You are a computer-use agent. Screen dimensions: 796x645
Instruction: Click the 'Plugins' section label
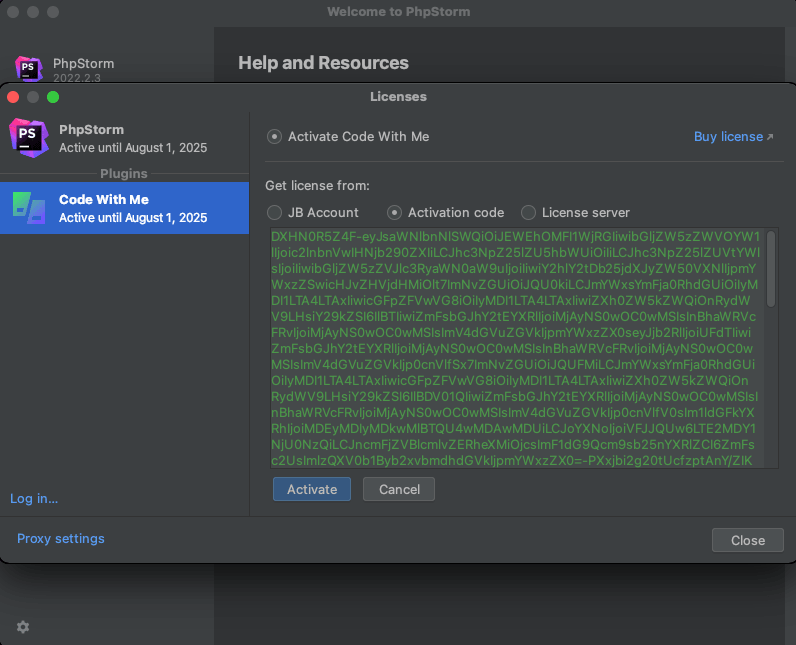(124, 174)
